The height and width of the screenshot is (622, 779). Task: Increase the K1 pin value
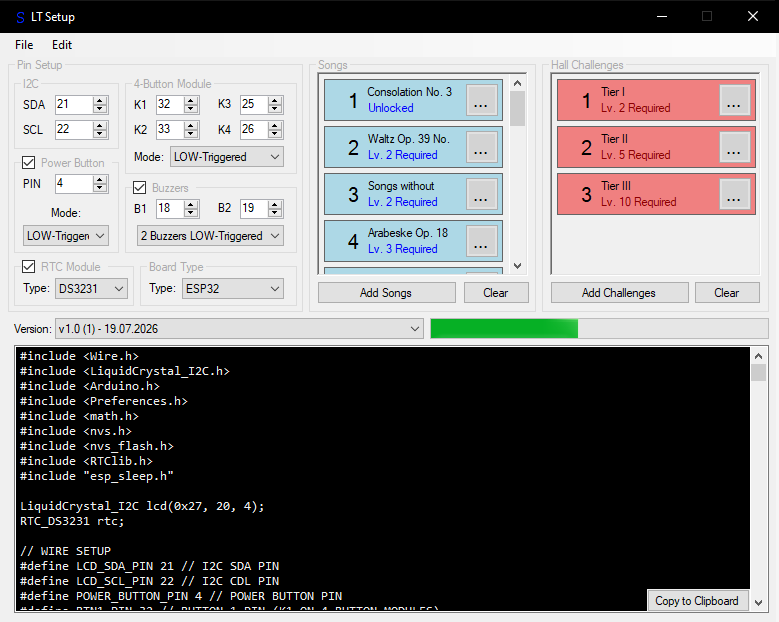191,100
